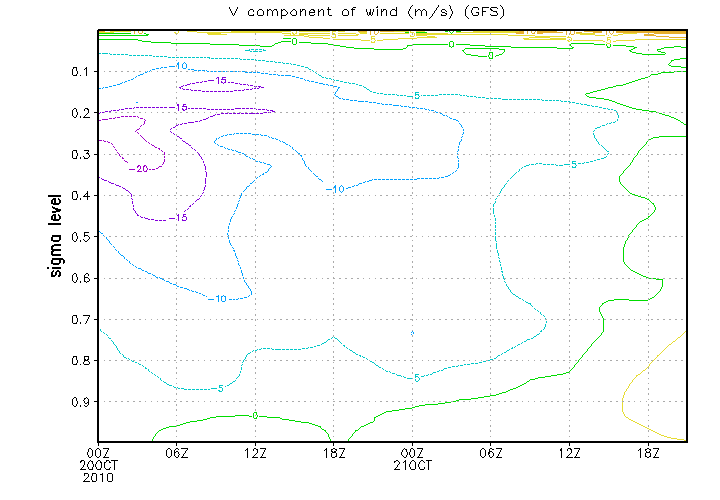Click the green "0" contour label below sigma 0.9

[x=255, y=416]
